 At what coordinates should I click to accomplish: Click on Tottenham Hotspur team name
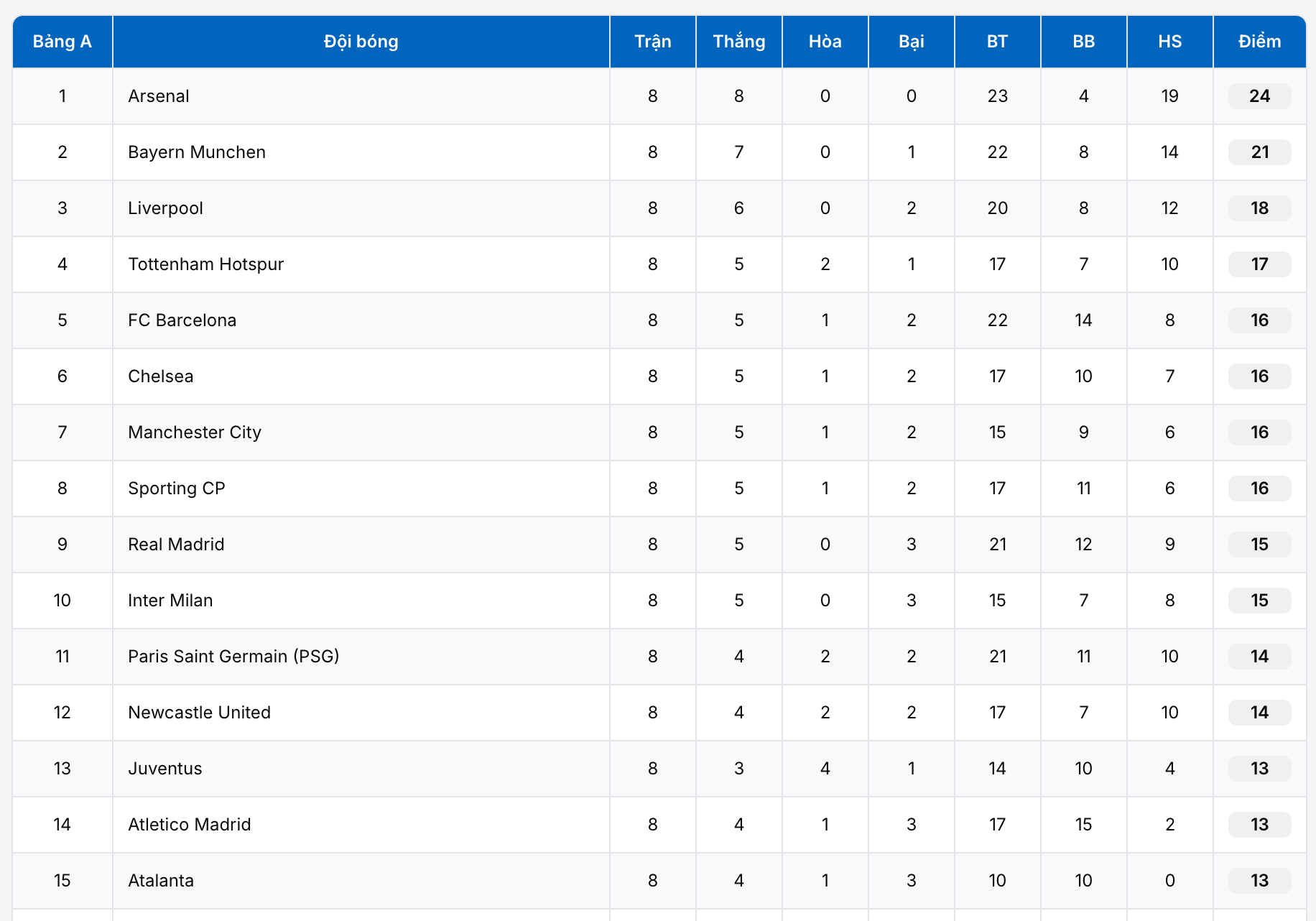click(205, 264)
